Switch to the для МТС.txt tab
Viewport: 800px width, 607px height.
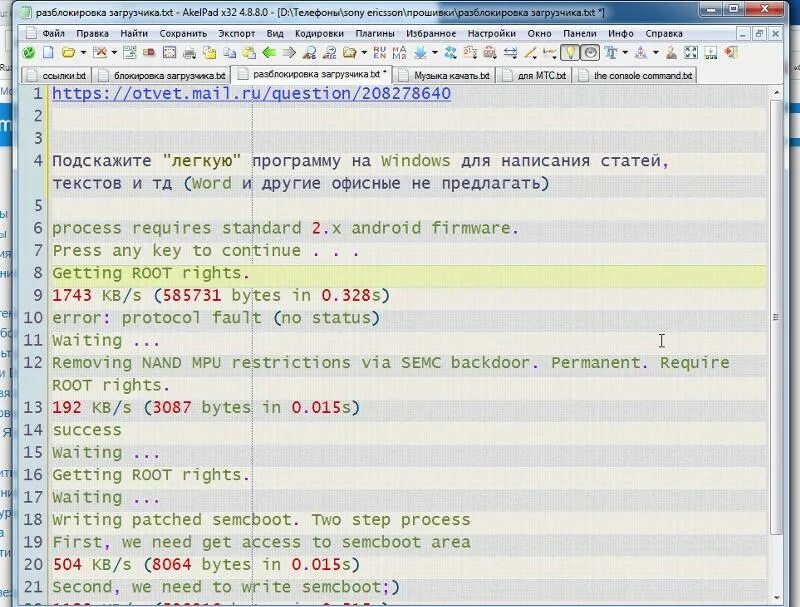535,75
